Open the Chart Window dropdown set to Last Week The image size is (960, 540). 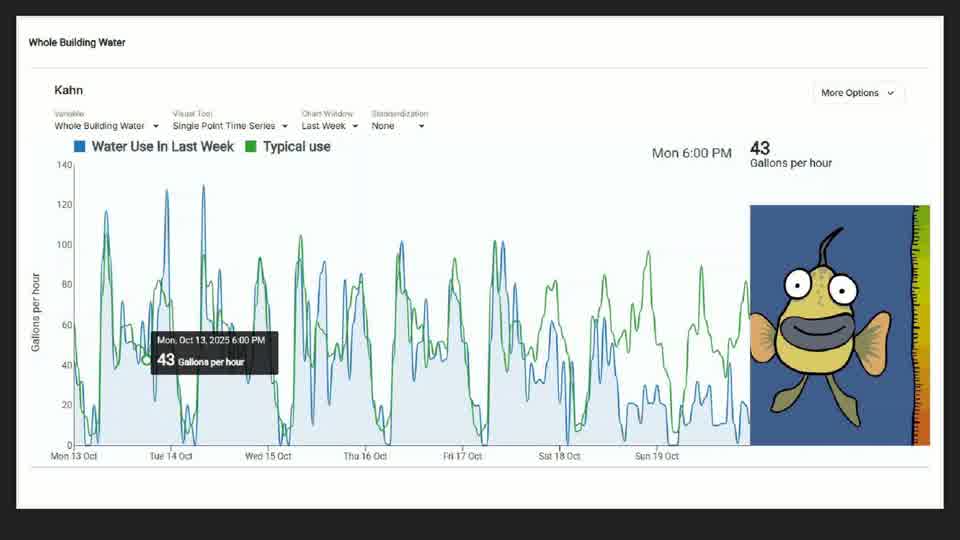(x=329, y=126)
